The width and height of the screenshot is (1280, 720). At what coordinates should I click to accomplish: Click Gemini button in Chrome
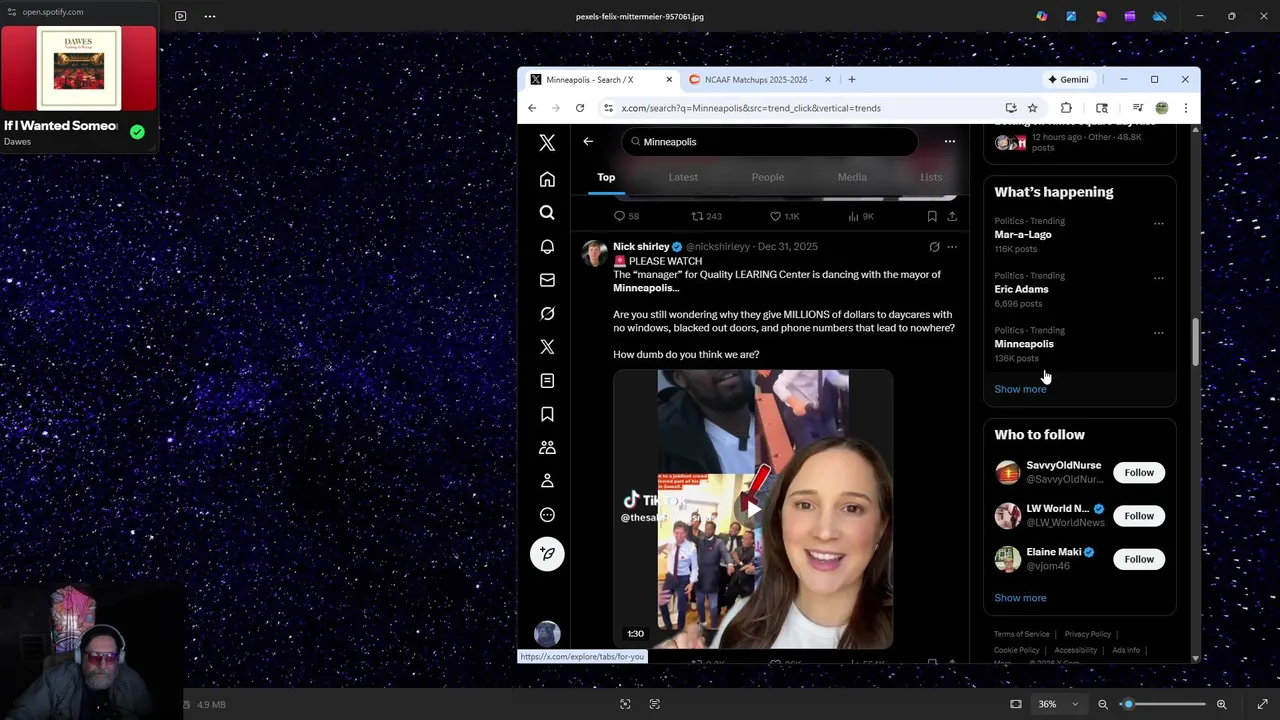(1068, 80)
